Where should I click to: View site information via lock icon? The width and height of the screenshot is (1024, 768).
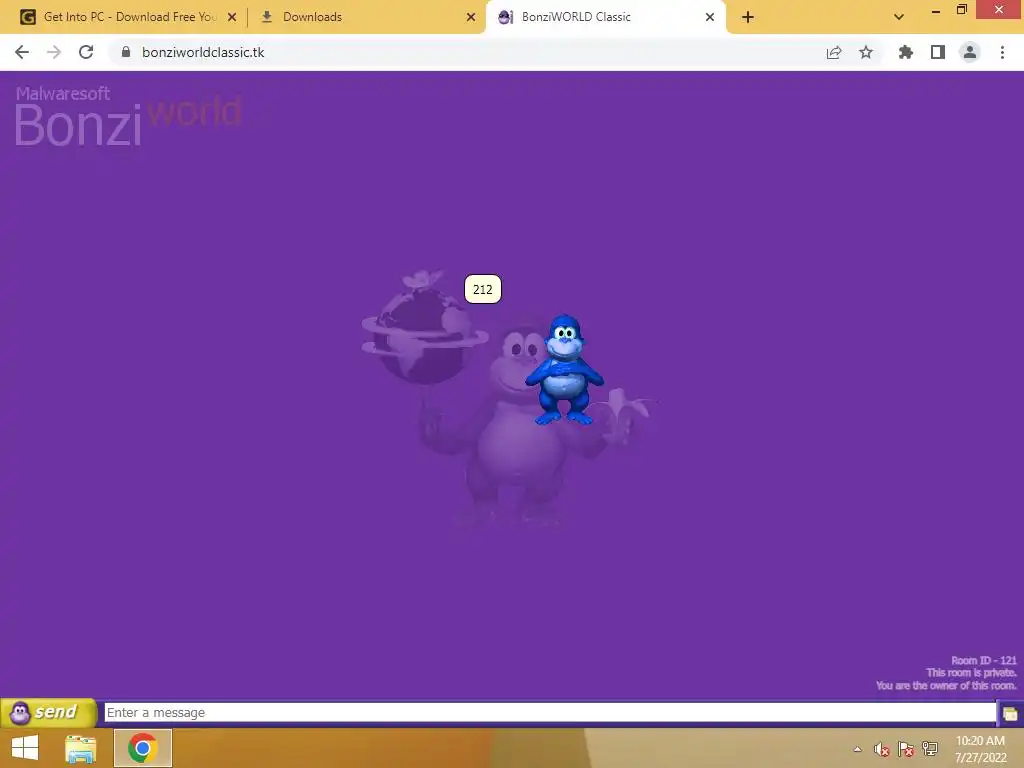pos(126,52)
